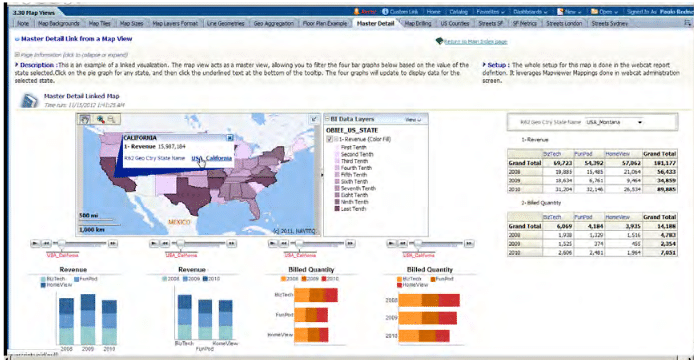Click previous on slider above BizTech-legend Revenue chart
The image size is (694, 360).
tap(46, 244)
